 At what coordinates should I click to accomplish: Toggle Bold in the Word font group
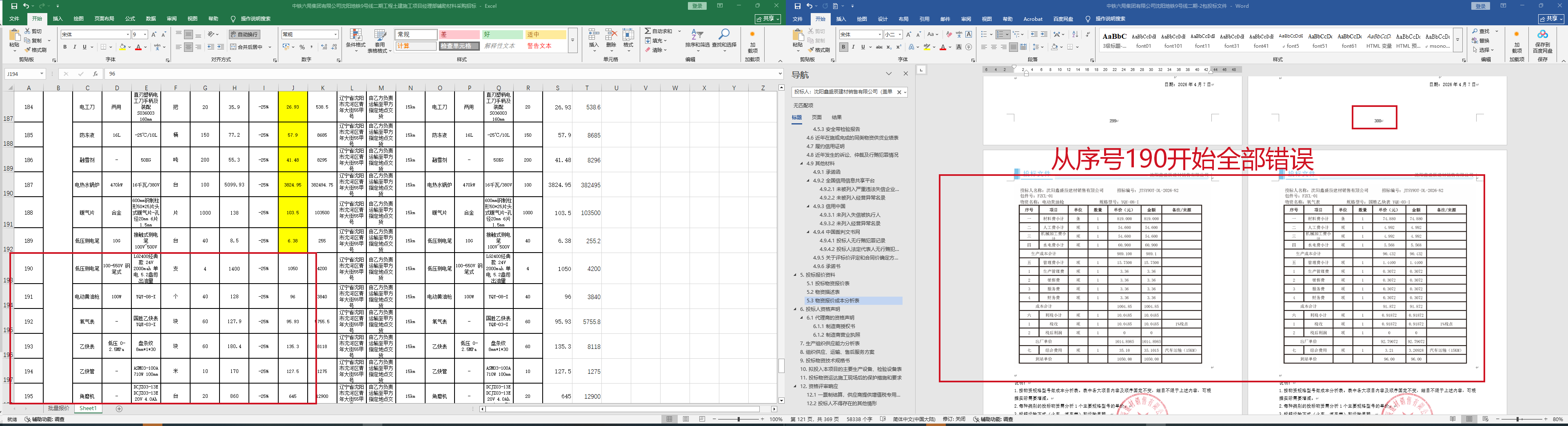[x=843, y=47]
